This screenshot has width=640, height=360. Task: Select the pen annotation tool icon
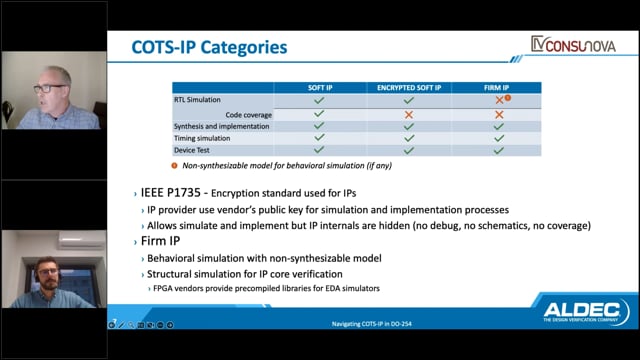[x=121, y=325]
